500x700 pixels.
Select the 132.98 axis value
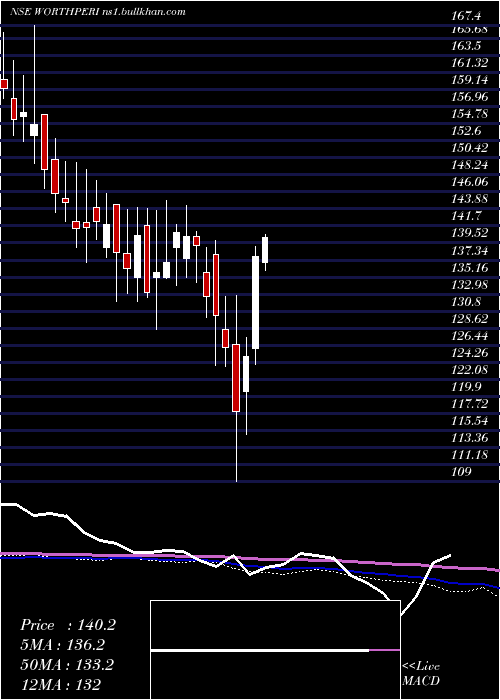click(x=470, y=284)
